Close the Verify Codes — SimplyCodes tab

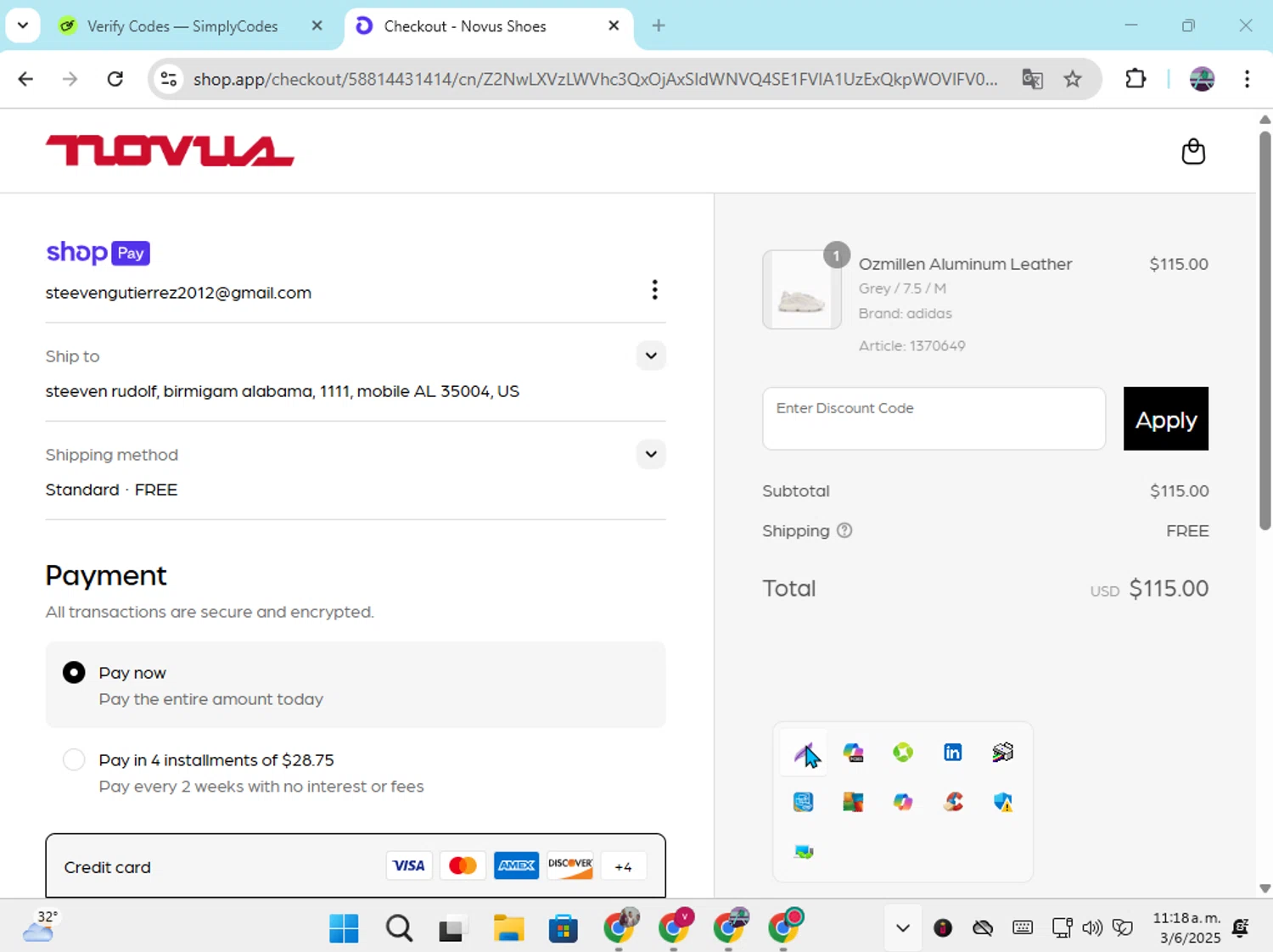click(x=317, y=25)
